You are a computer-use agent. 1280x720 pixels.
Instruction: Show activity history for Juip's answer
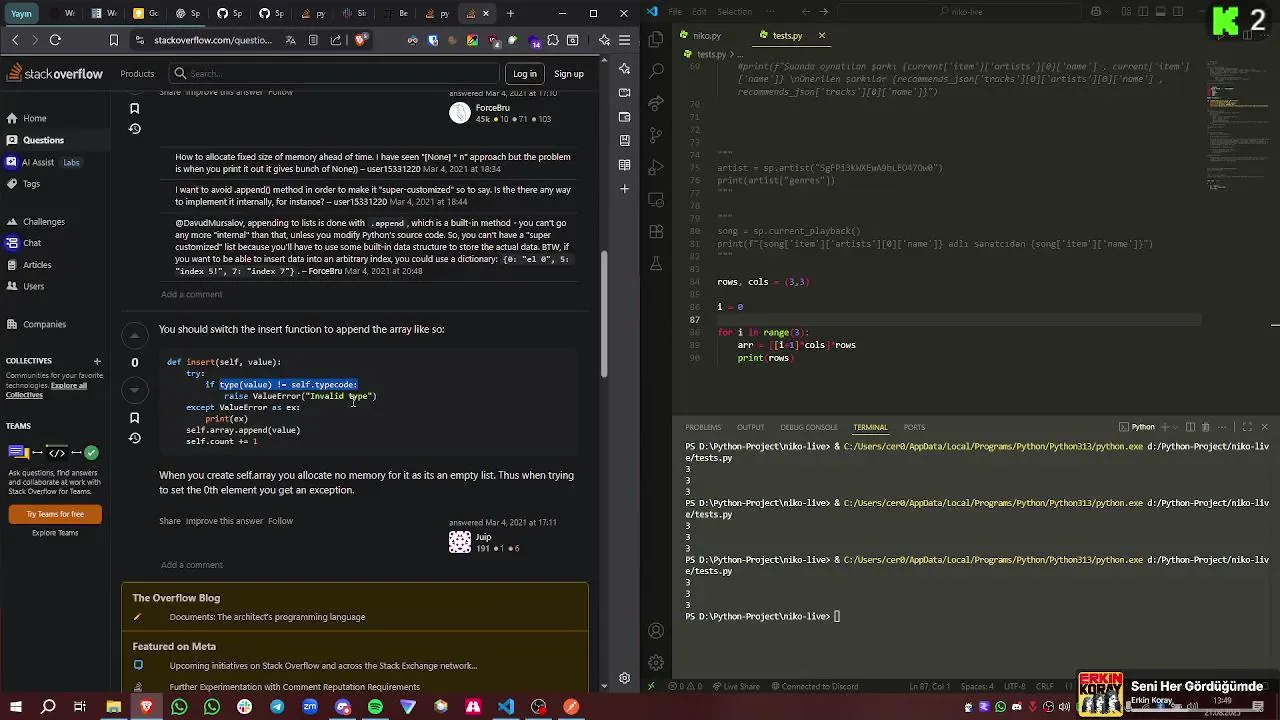(x=134, y=438)
